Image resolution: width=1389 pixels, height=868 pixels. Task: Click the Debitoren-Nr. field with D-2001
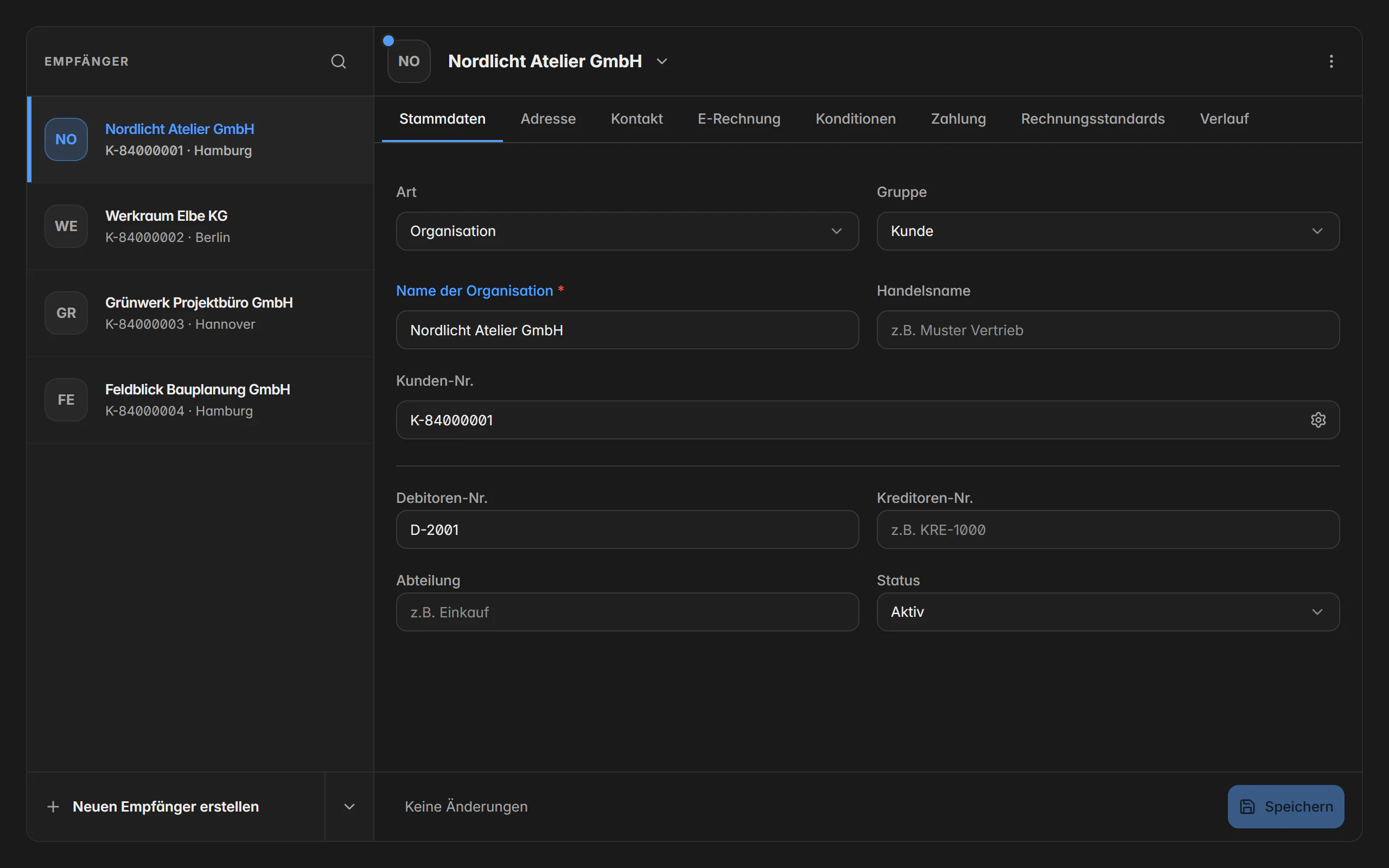pyautogui.click(x=627, y=530)
